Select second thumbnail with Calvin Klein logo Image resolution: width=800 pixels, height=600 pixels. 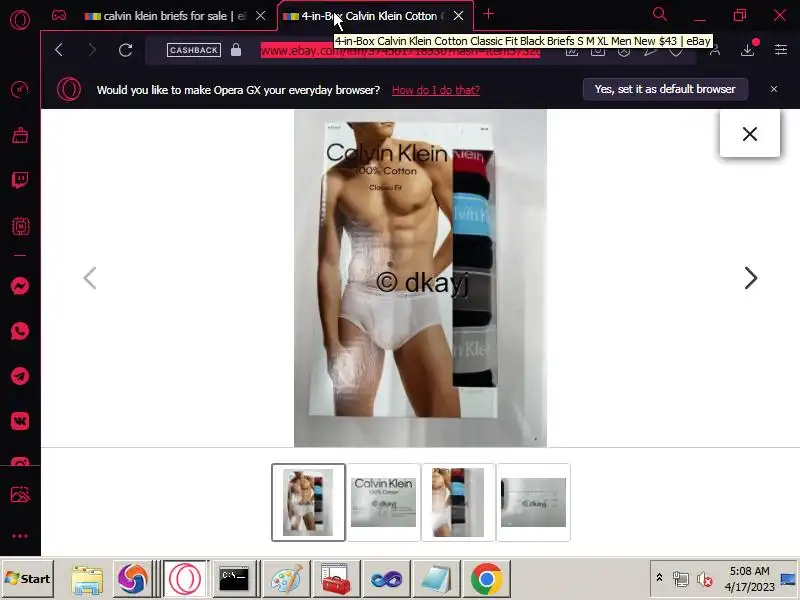(x=383, y=503)
